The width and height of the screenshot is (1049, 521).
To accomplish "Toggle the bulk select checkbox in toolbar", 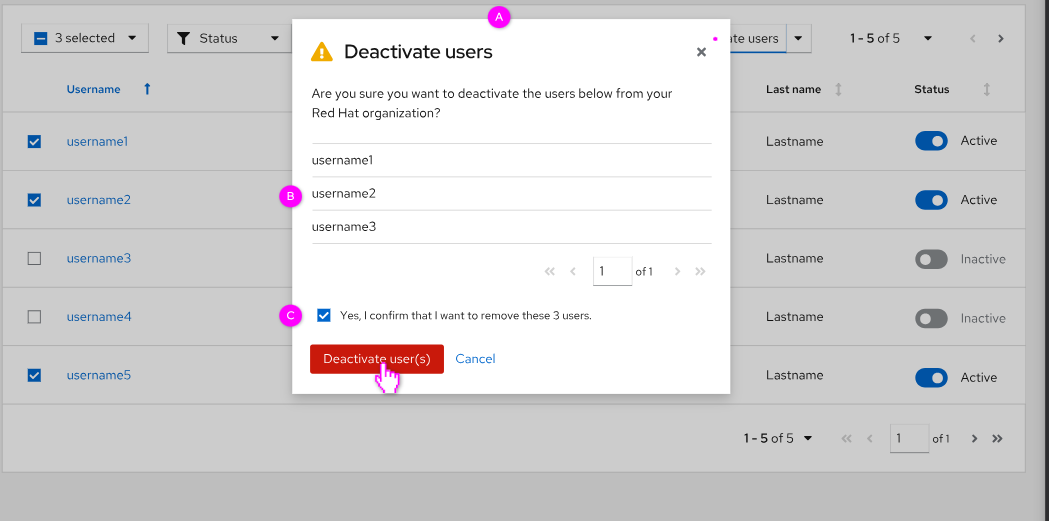I will click(41, 39).
